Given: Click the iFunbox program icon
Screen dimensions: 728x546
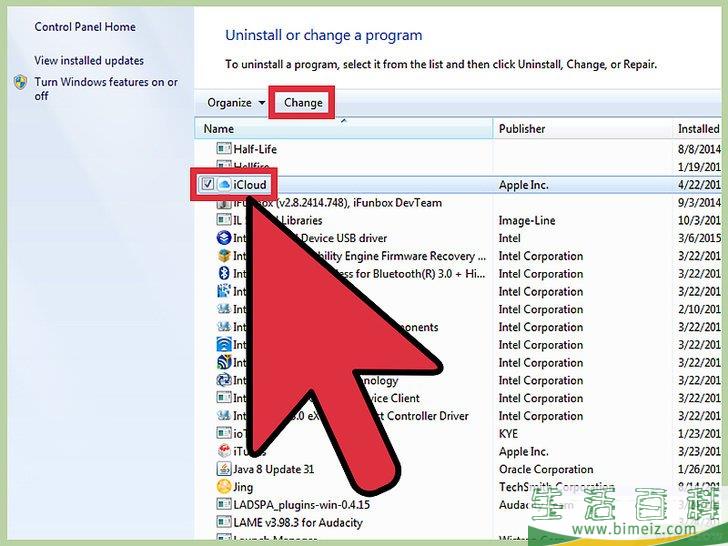Looking at the screenshot, I should [x=224, y=202].
